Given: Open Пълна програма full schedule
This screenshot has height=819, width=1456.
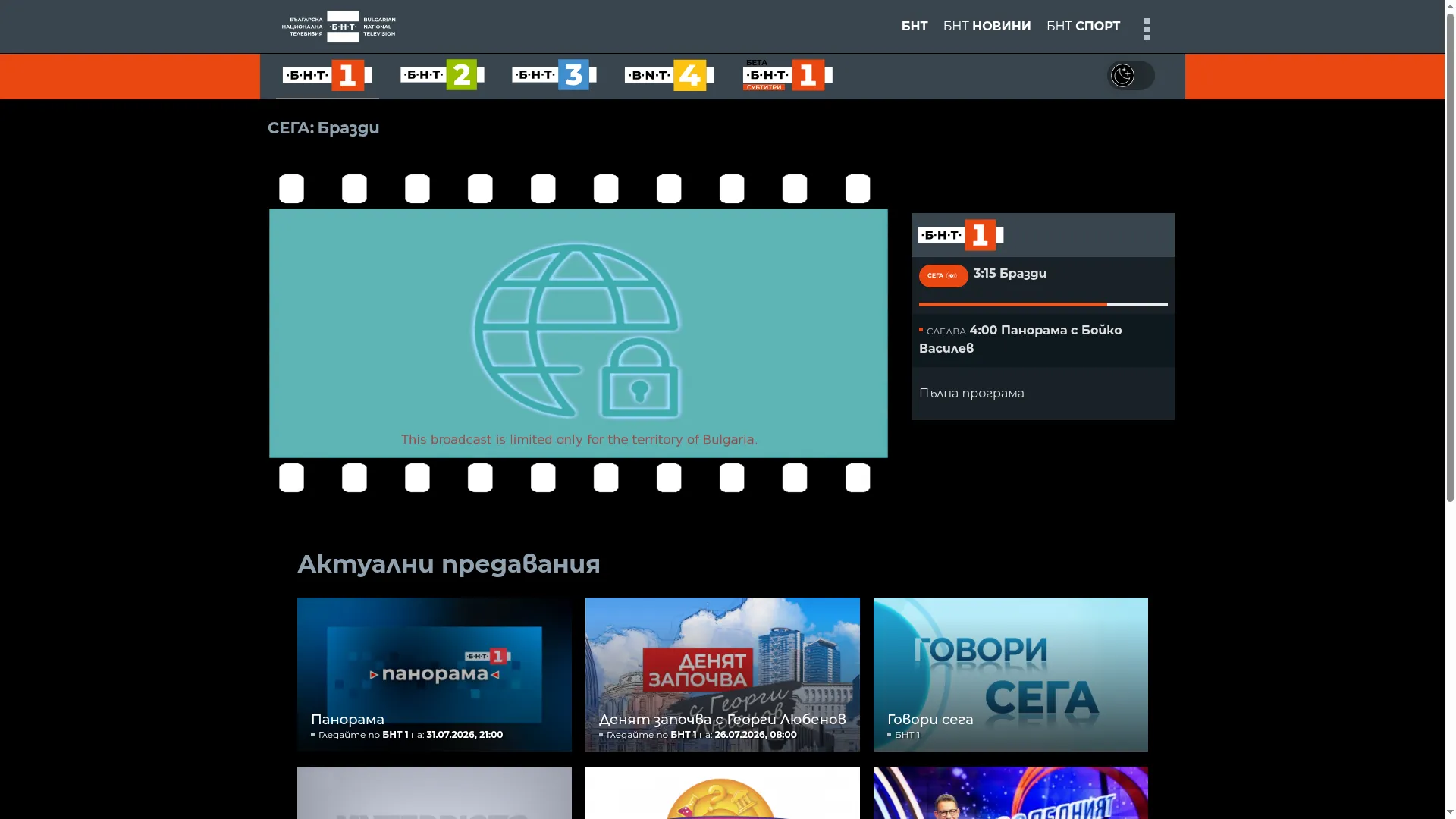Looking at the screenshot, I should [971, 394].
